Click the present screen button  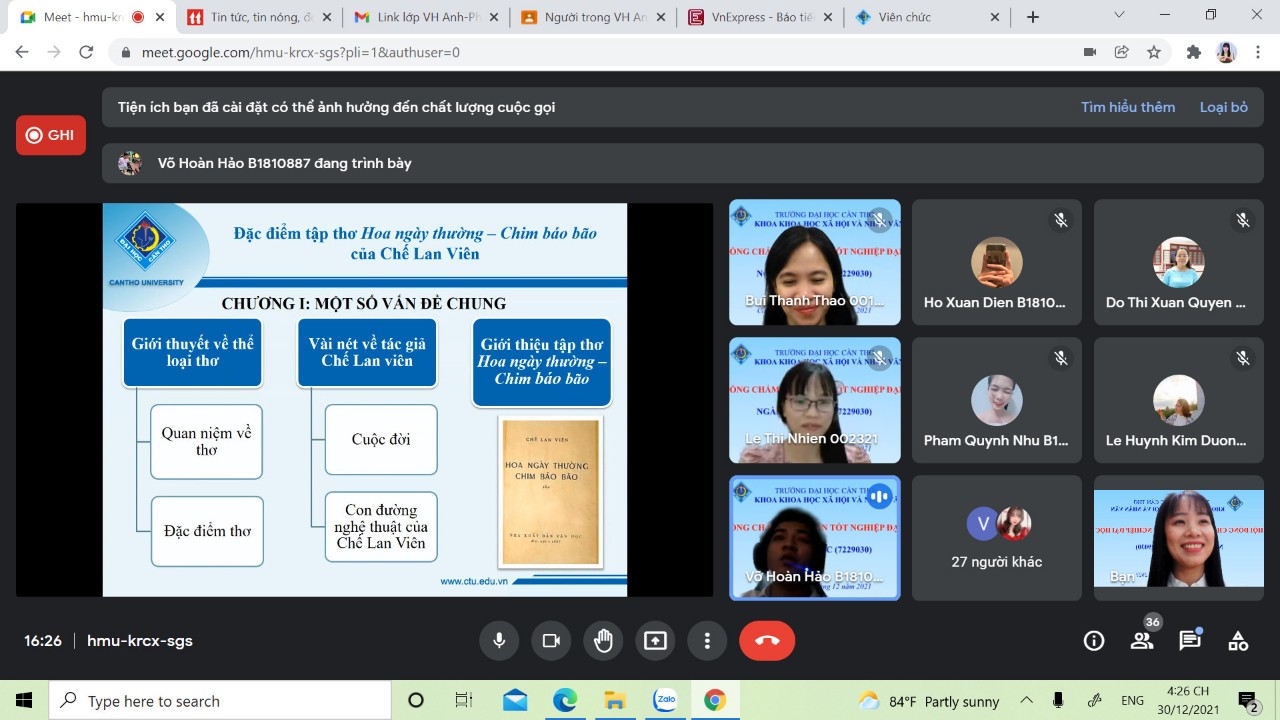[x=655, y=641]
